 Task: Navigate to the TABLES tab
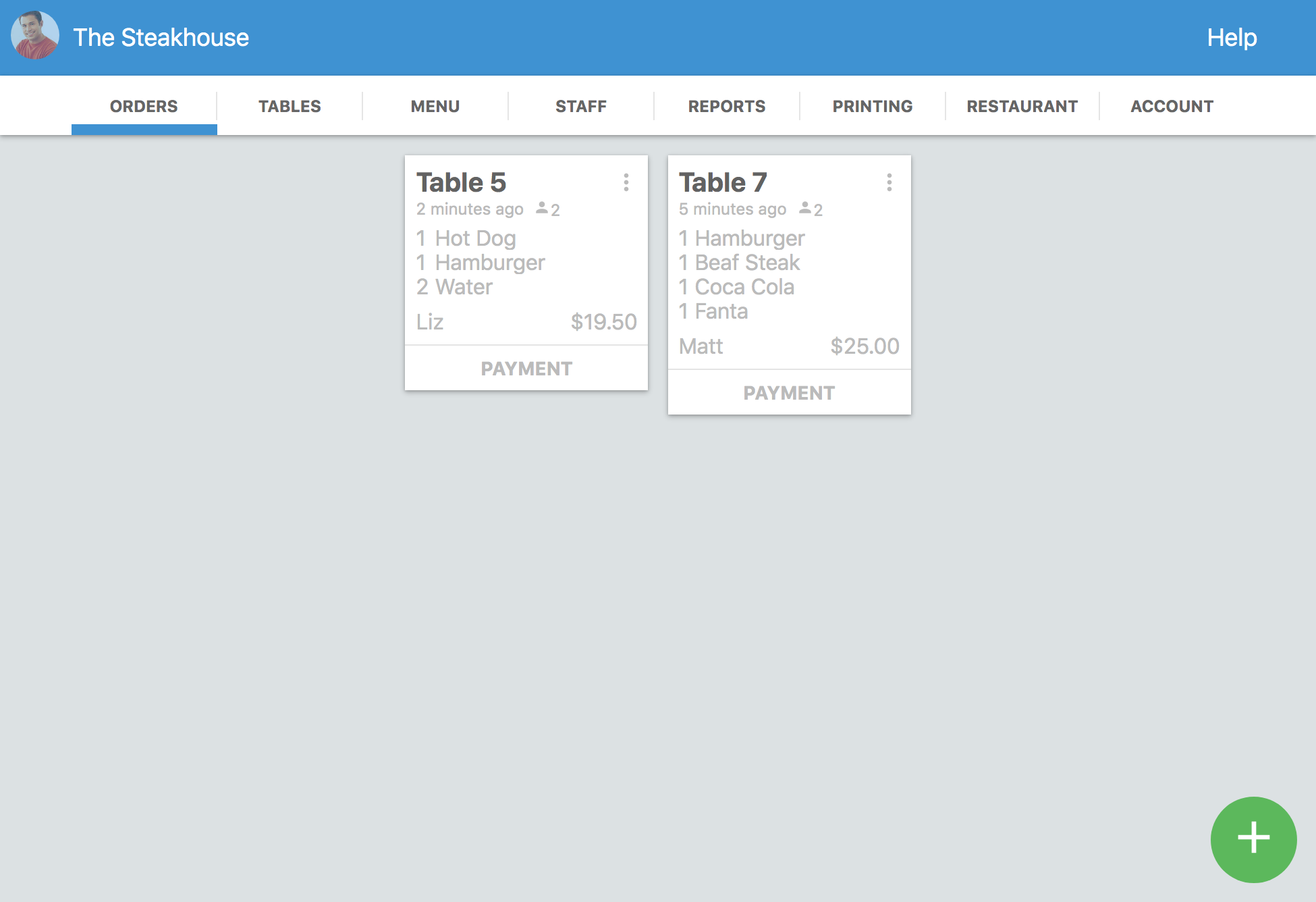click(x=289, y=106)
